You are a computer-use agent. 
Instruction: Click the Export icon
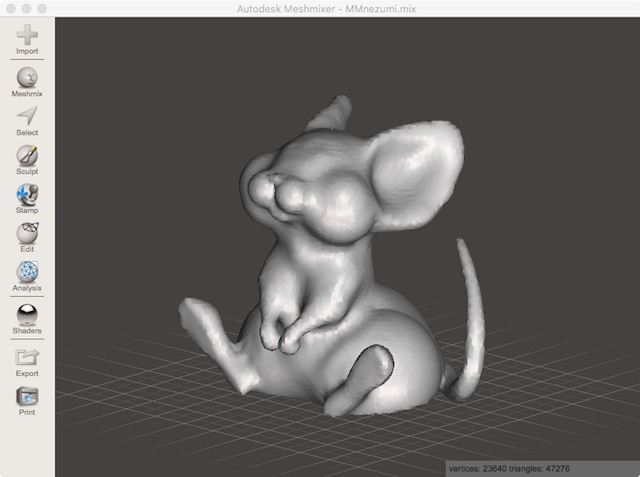coord(27,357)
